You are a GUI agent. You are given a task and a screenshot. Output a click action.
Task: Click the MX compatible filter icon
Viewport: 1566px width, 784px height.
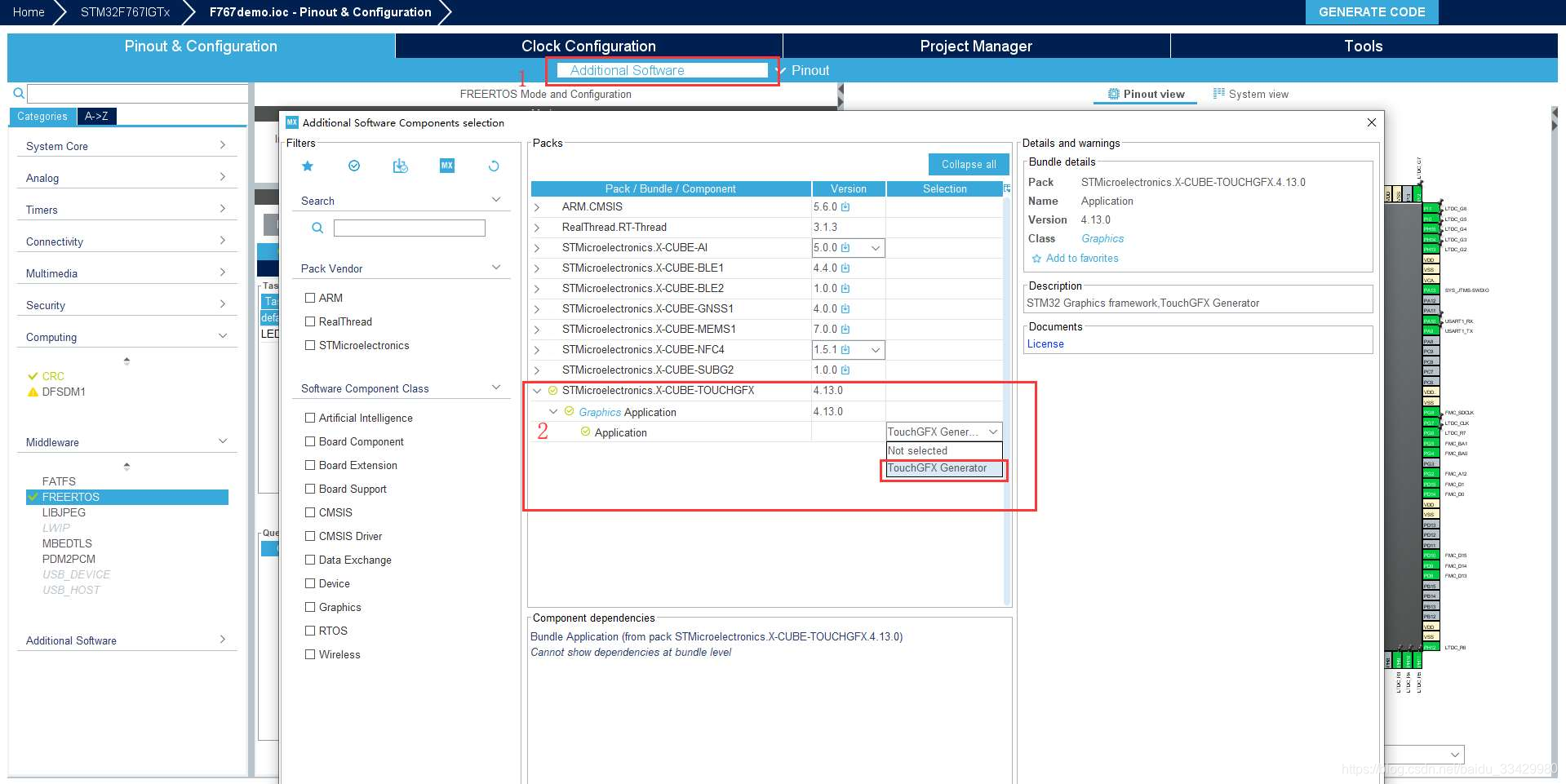click(x=446, y=166)
